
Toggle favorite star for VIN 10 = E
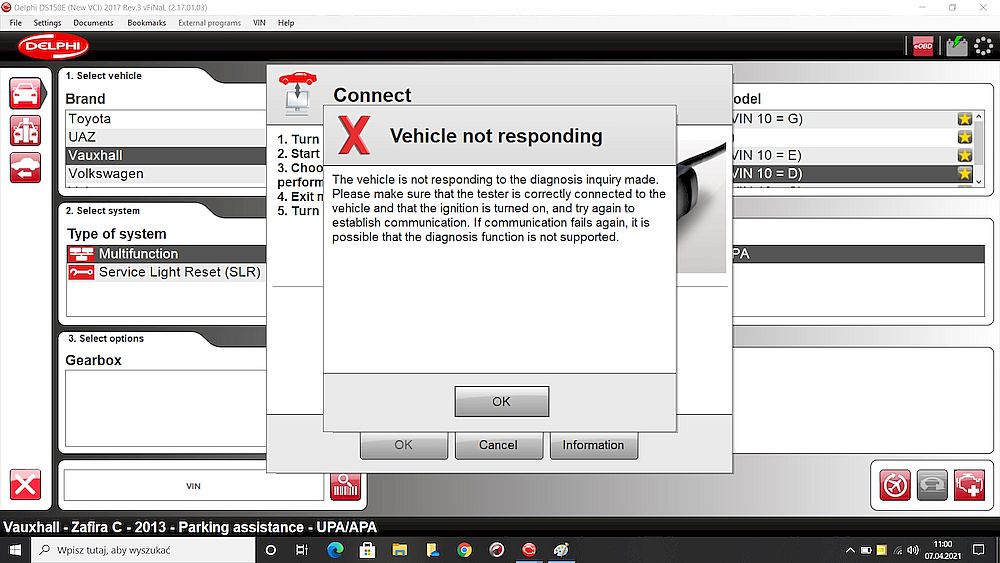click(964, 156)
